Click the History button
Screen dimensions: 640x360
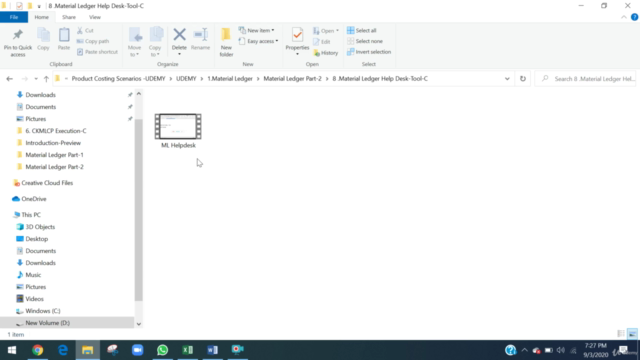(326, 53)
